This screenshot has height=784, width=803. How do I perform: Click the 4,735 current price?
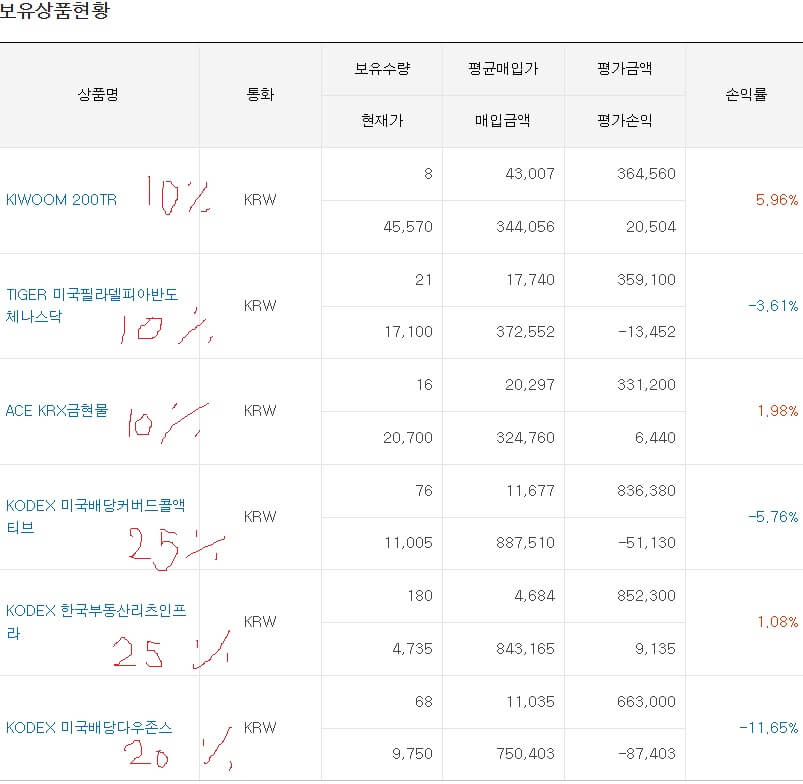point(413,649)
